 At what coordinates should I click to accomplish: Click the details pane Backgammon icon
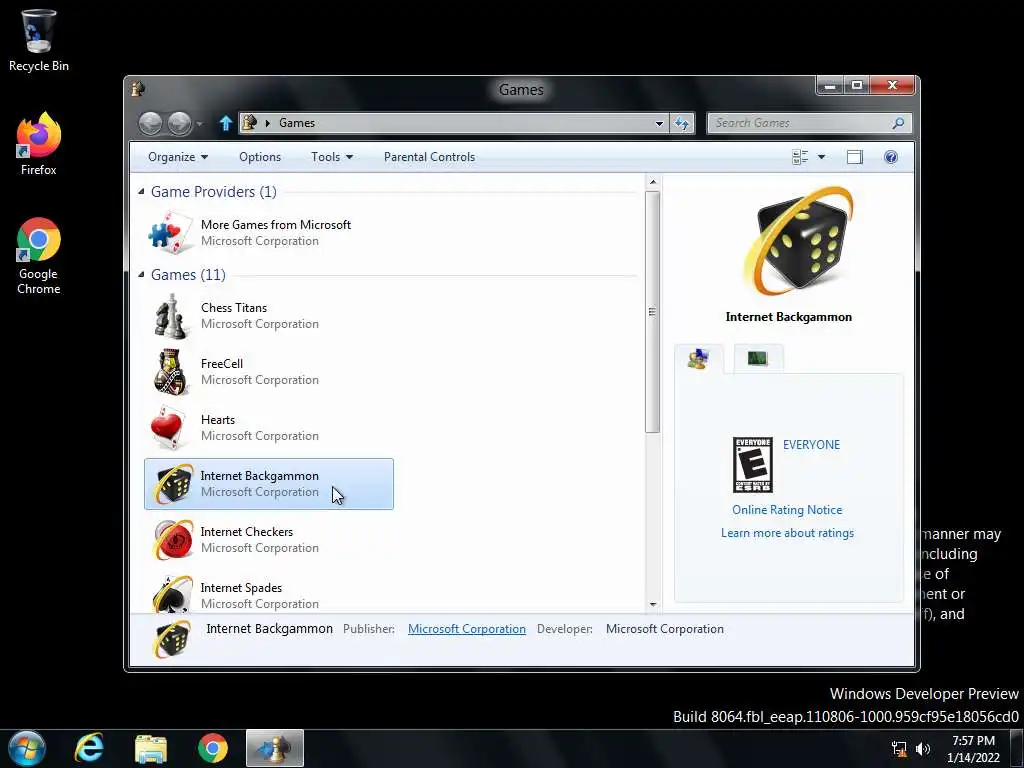(x=172, y=639)
